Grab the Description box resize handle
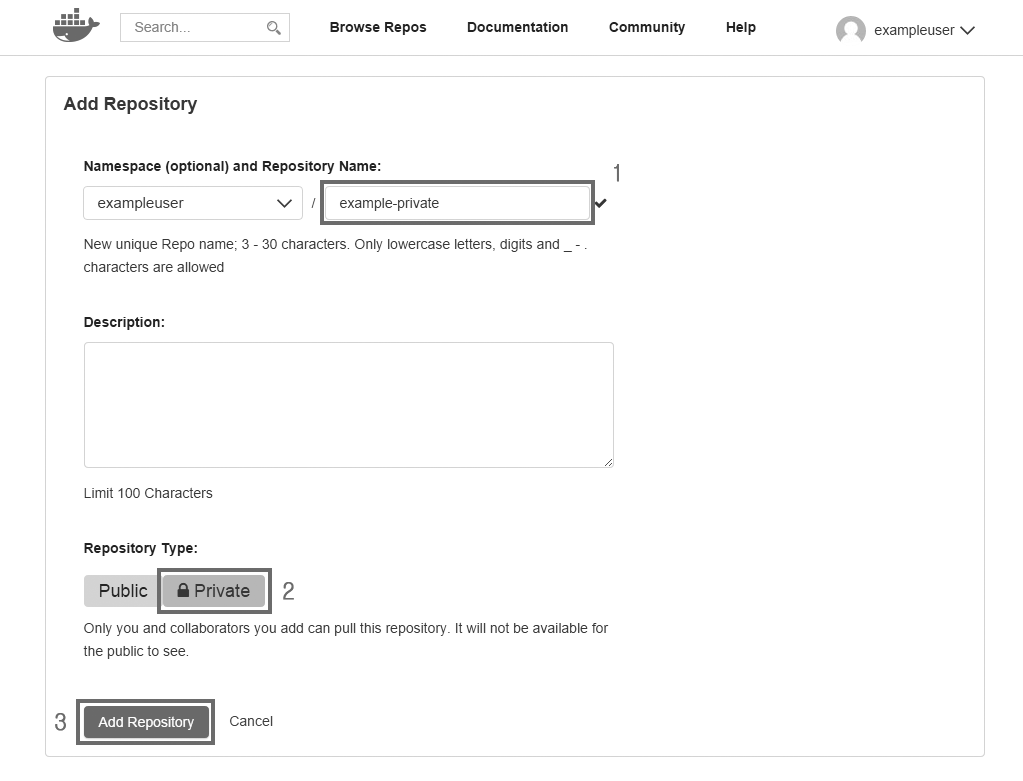This screenshot has width=1023, height=781. (608, 462)
